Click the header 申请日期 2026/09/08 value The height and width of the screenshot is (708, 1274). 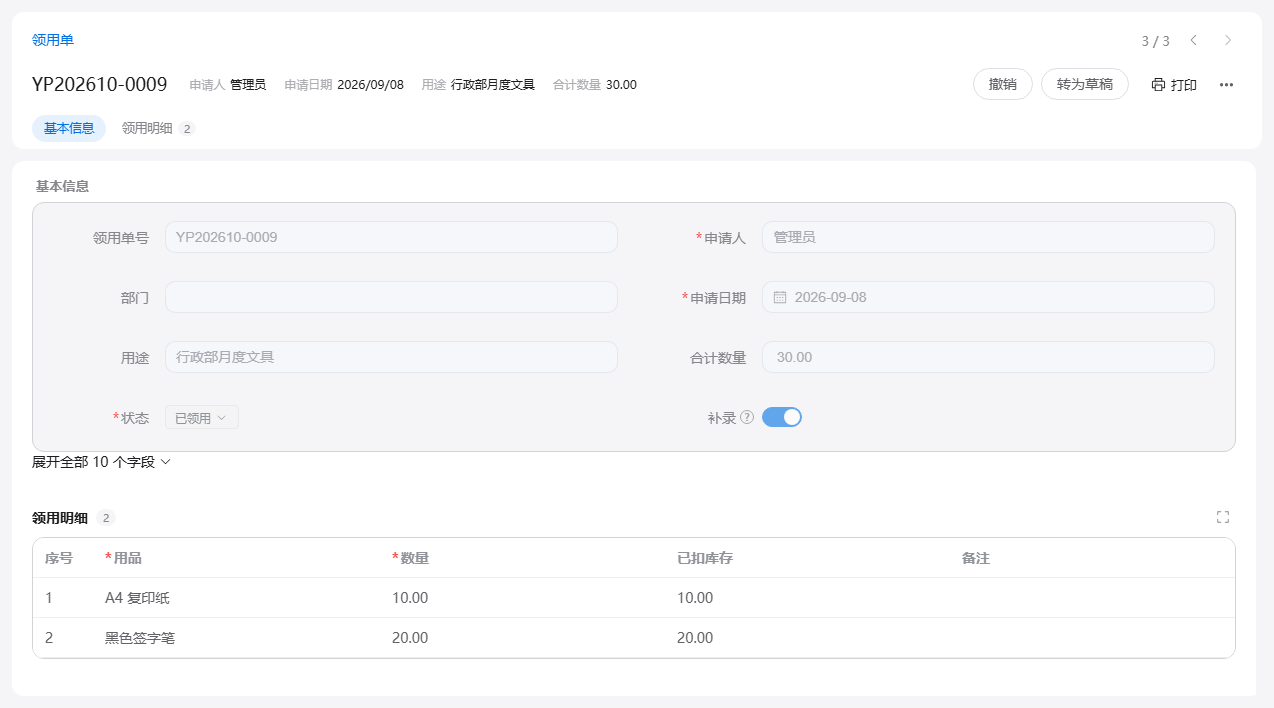(x=370, y=85)
